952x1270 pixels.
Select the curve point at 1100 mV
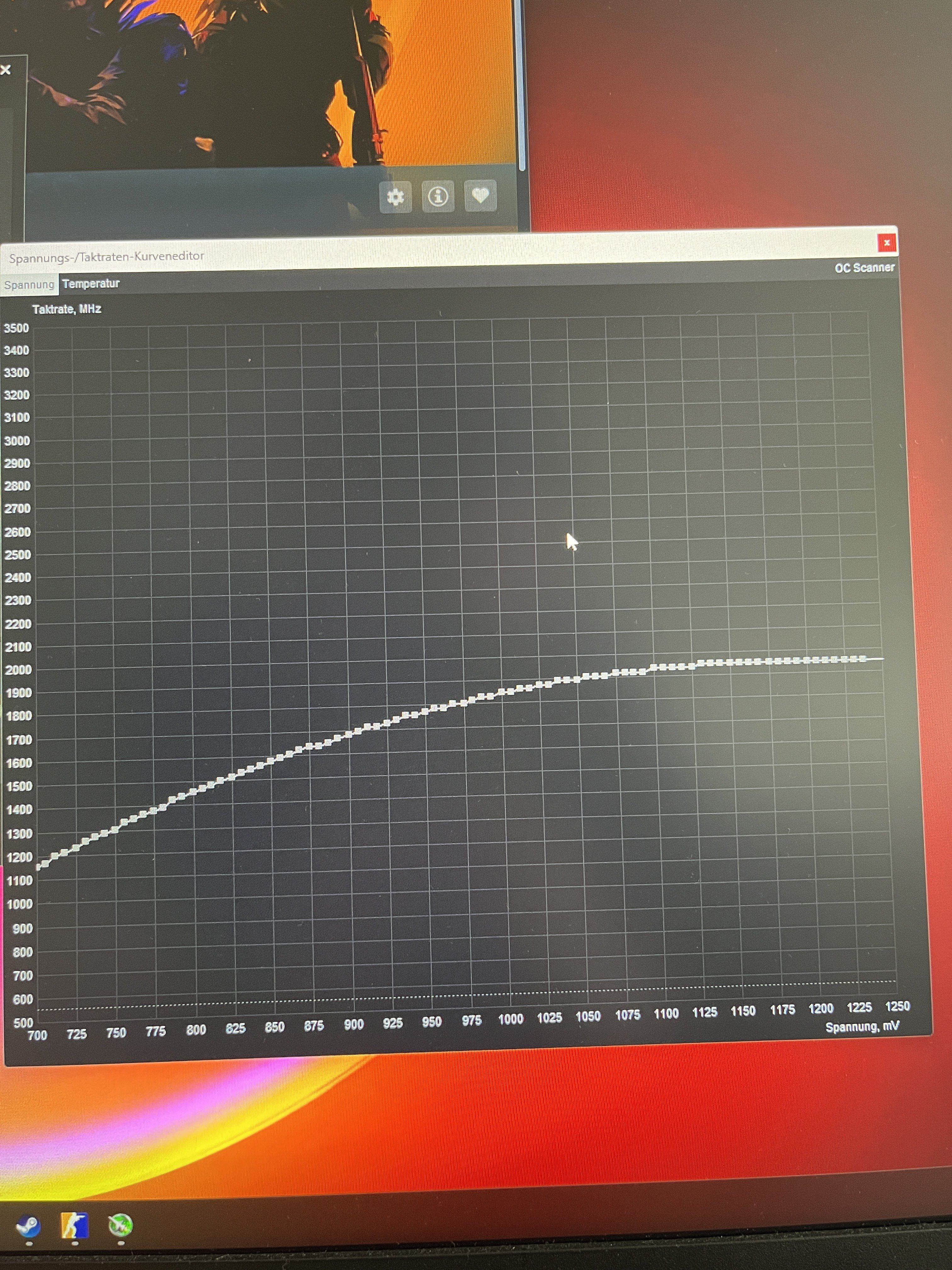654,668
